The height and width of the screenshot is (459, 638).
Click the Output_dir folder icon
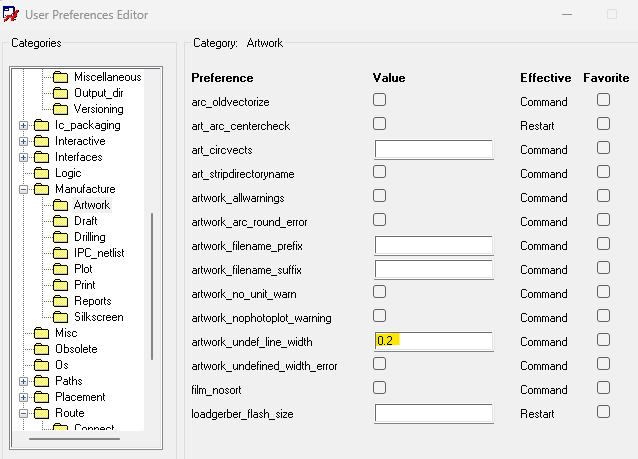60,93
